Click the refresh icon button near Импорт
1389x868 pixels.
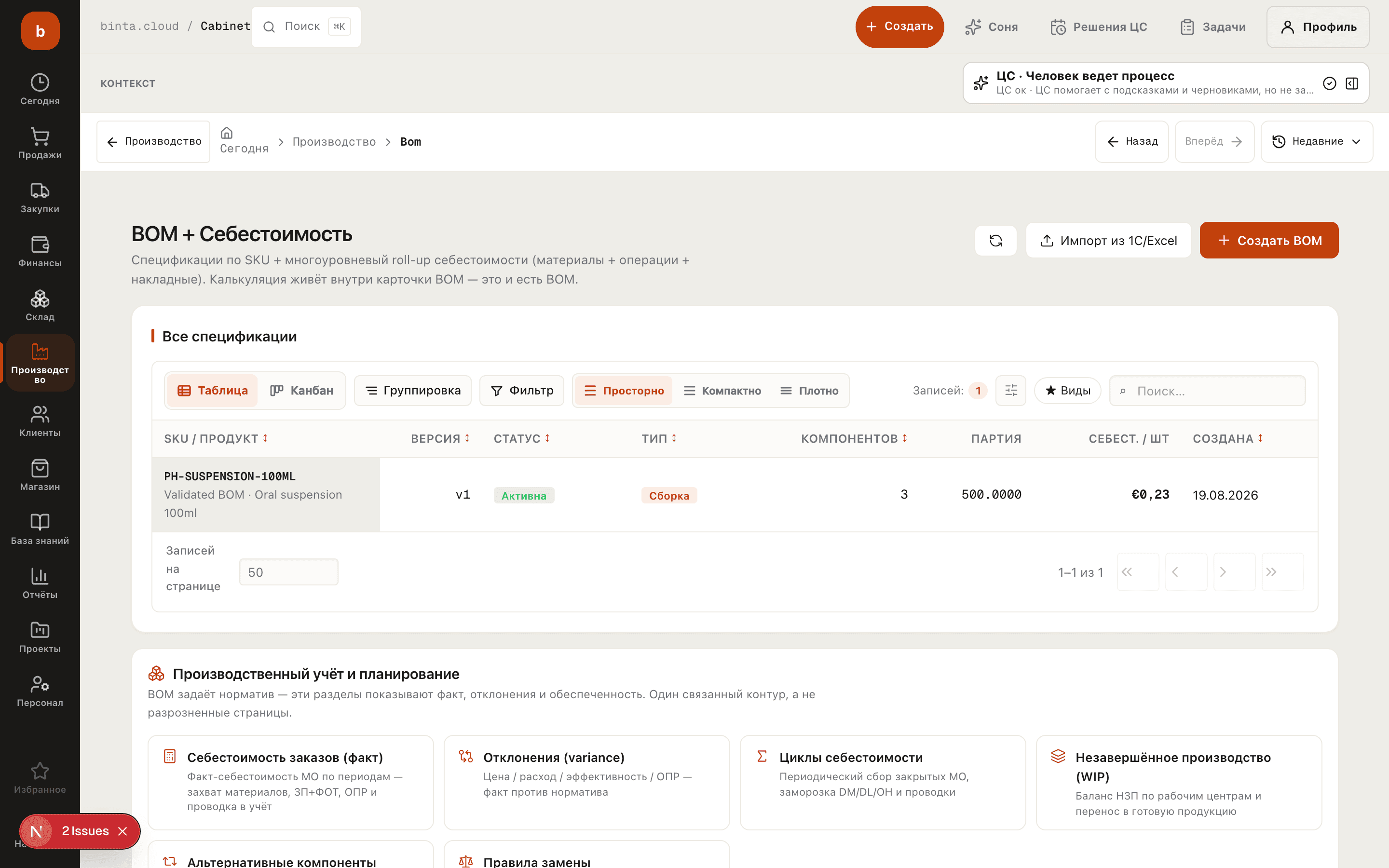995,241
